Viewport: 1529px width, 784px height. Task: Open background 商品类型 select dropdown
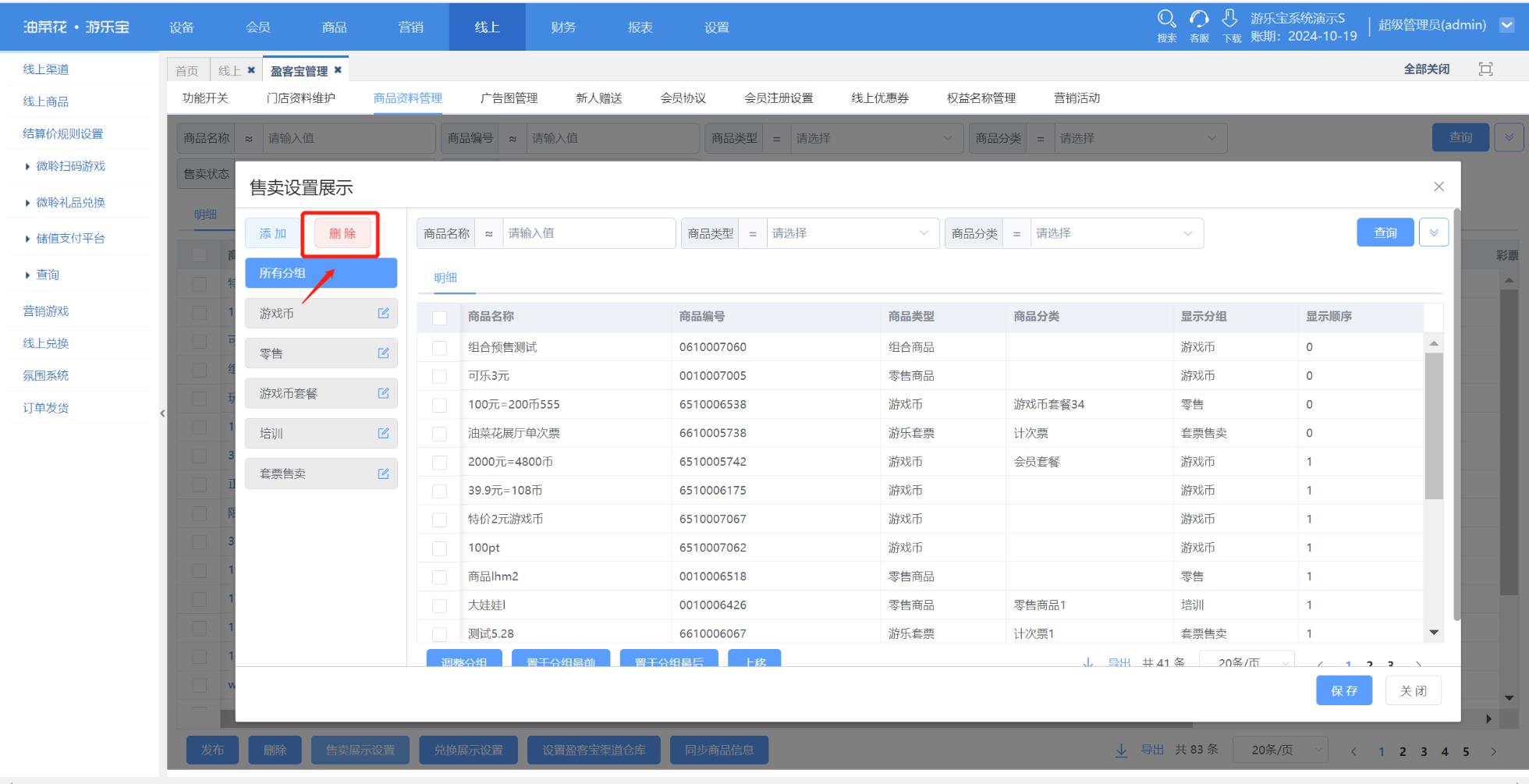point(875,138)
